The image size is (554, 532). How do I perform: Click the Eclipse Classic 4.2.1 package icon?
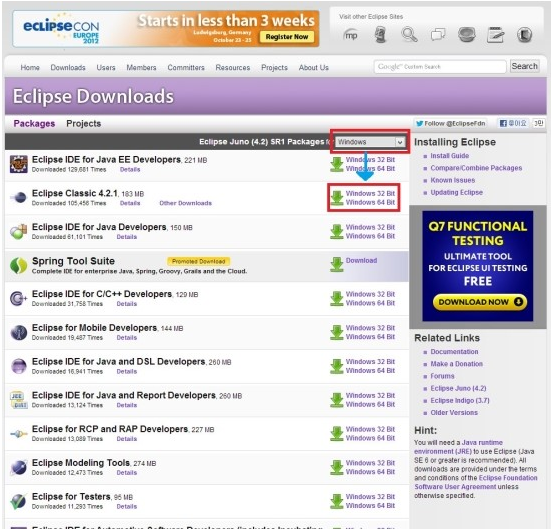pyautogui.click(x=19, y=197)
